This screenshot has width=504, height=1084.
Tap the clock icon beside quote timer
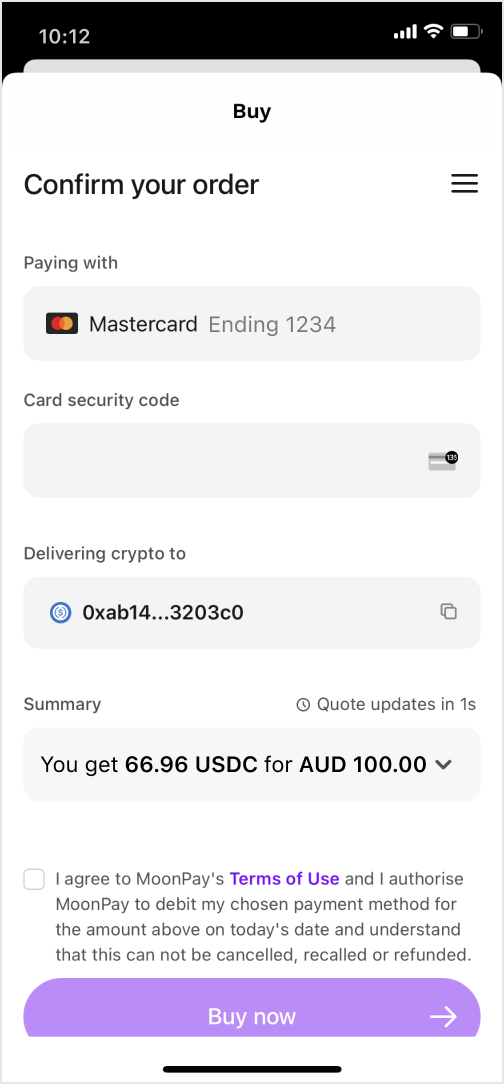303,705
